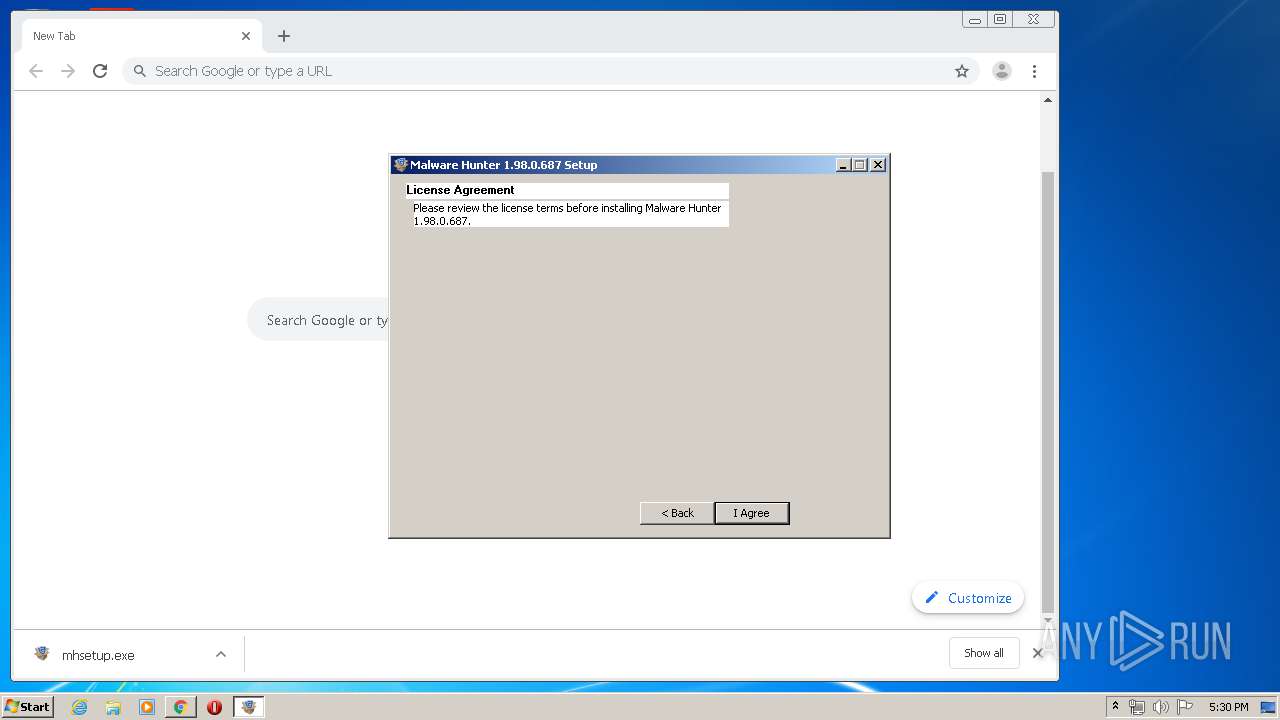The image size is (1280, 720).
Task: Close the Chrome downloads bar
Action: [1037, 653]
